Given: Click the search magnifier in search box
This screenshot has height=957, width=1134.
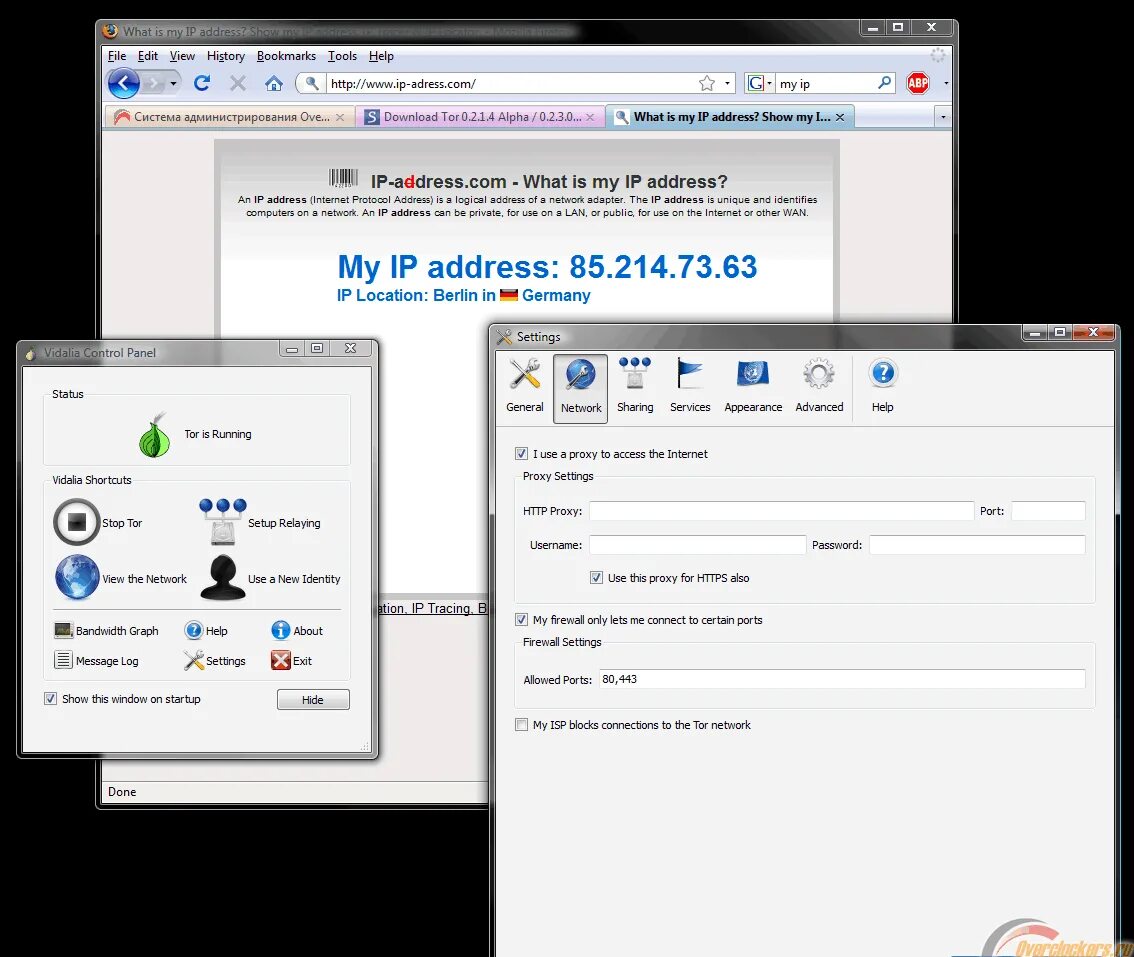Looking at the screenshot, I should 884,83.
